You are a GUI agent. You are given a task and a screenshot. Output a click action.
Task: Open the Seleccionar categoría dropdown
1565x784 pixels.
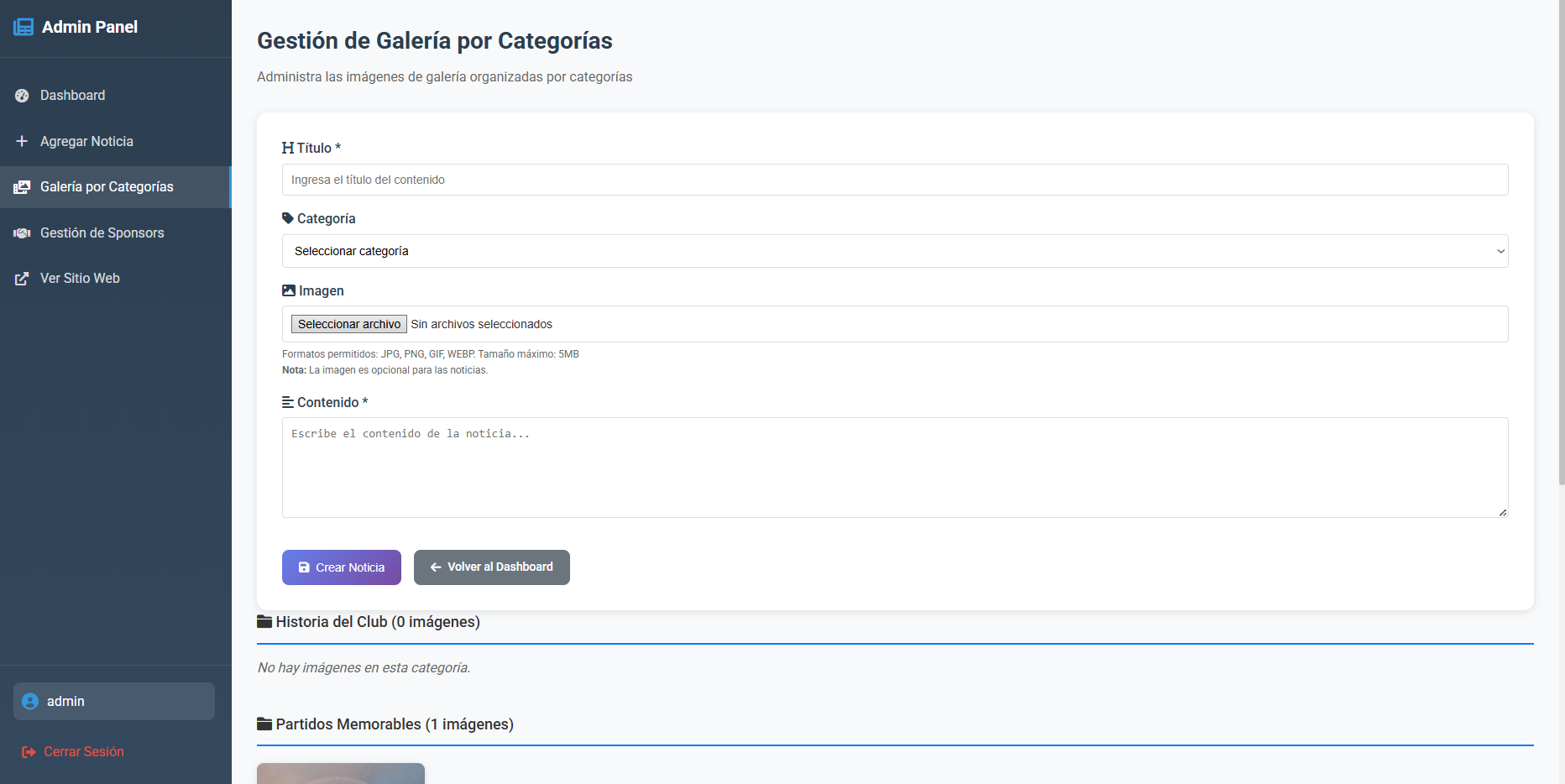[x=894, y=251]
